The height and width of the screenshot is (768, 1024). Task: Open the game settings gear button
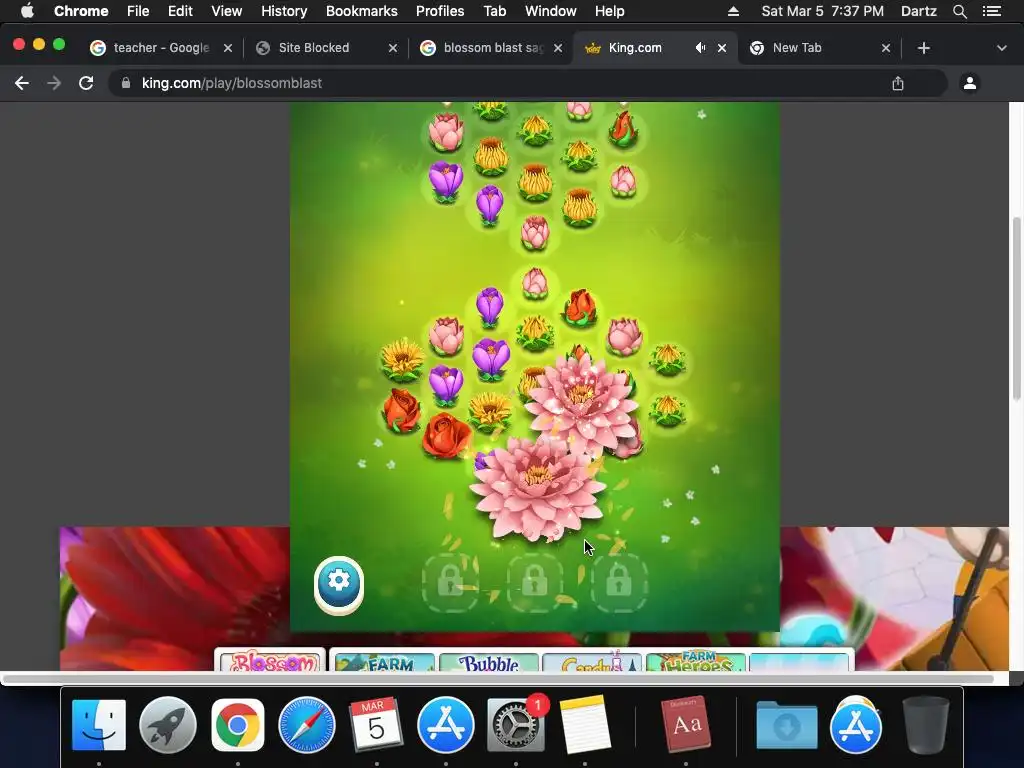(338, 583)
